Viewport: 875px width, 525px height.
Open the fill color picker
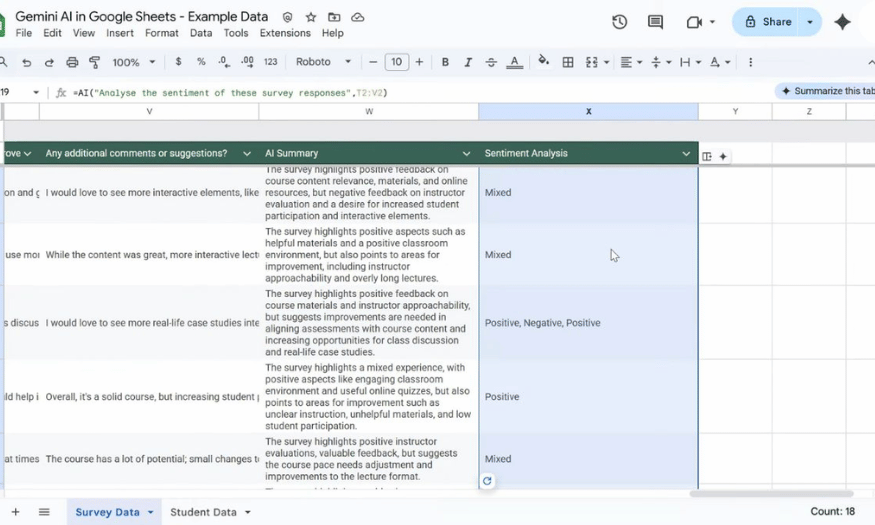point(543,61)
